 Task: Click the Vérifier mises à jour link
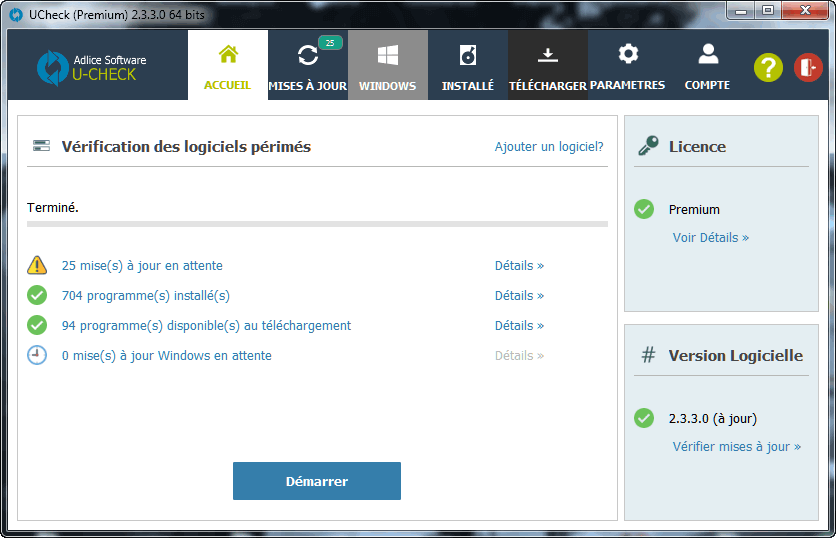[x=736, y=447]
